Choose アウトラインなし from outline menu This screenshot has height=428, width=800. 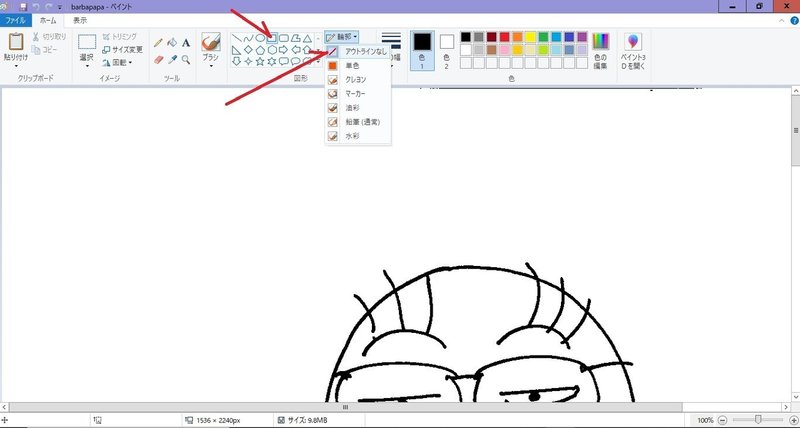click(x=358, y=52)
